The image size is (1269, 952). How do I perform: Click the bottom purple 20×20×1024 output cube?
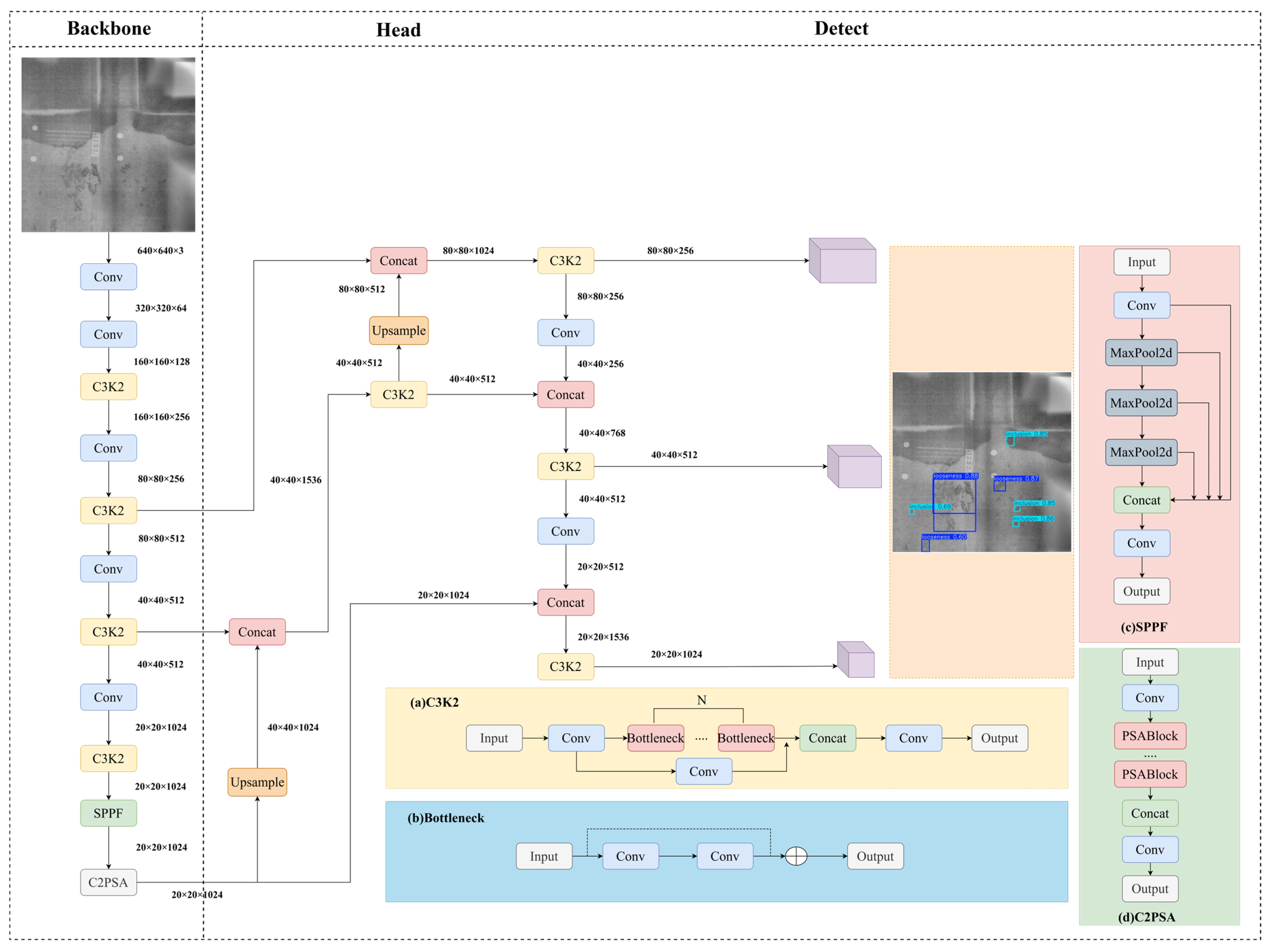[855, 660]
